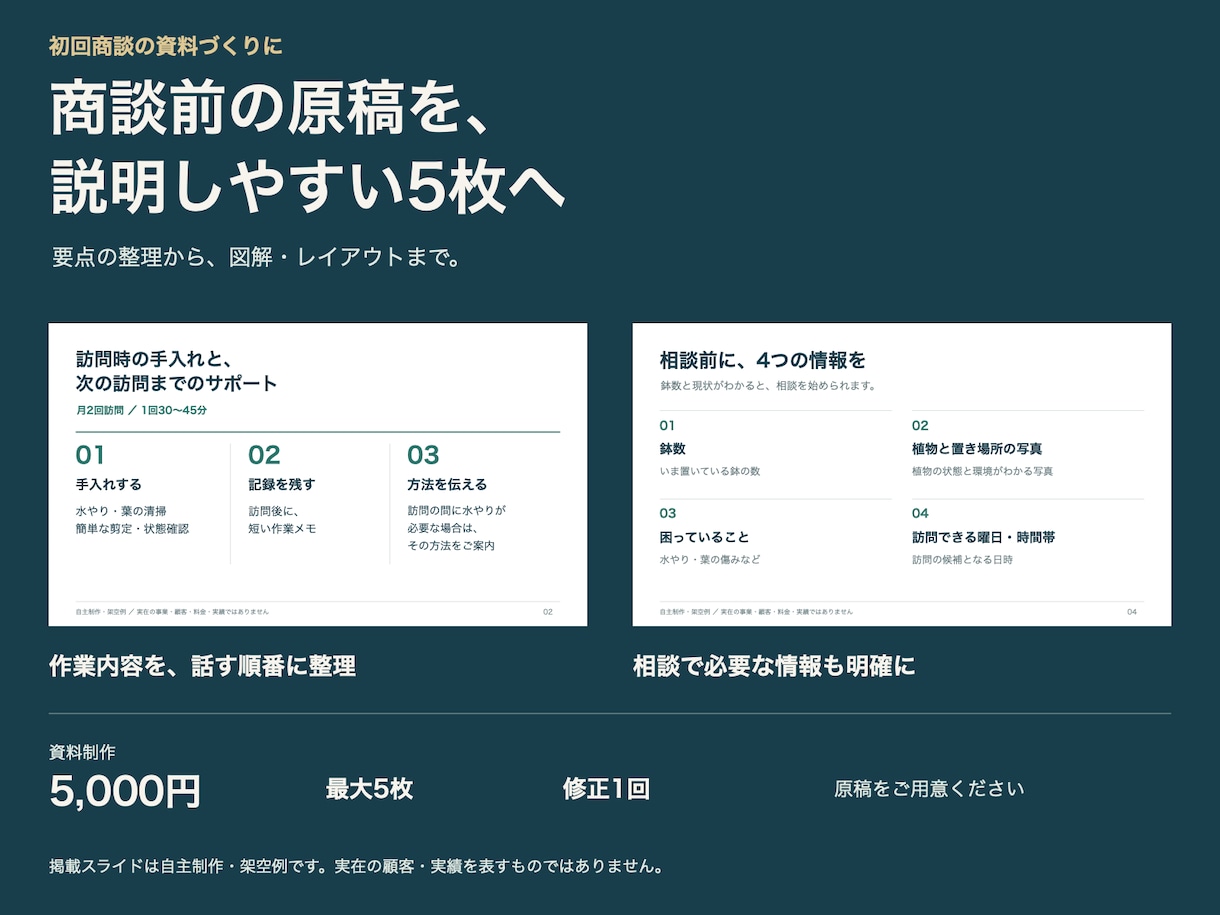Screen dimensions: 1220x915
Task: Click the text いま置いている鉢の数
Action: click(710, 471)
